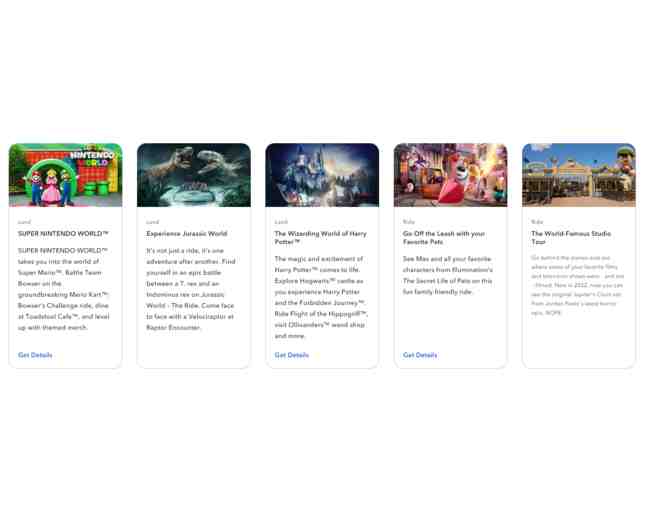Click the Hogwarts castle card image
The image size is (672, 510).
click(x=322, y=175)
